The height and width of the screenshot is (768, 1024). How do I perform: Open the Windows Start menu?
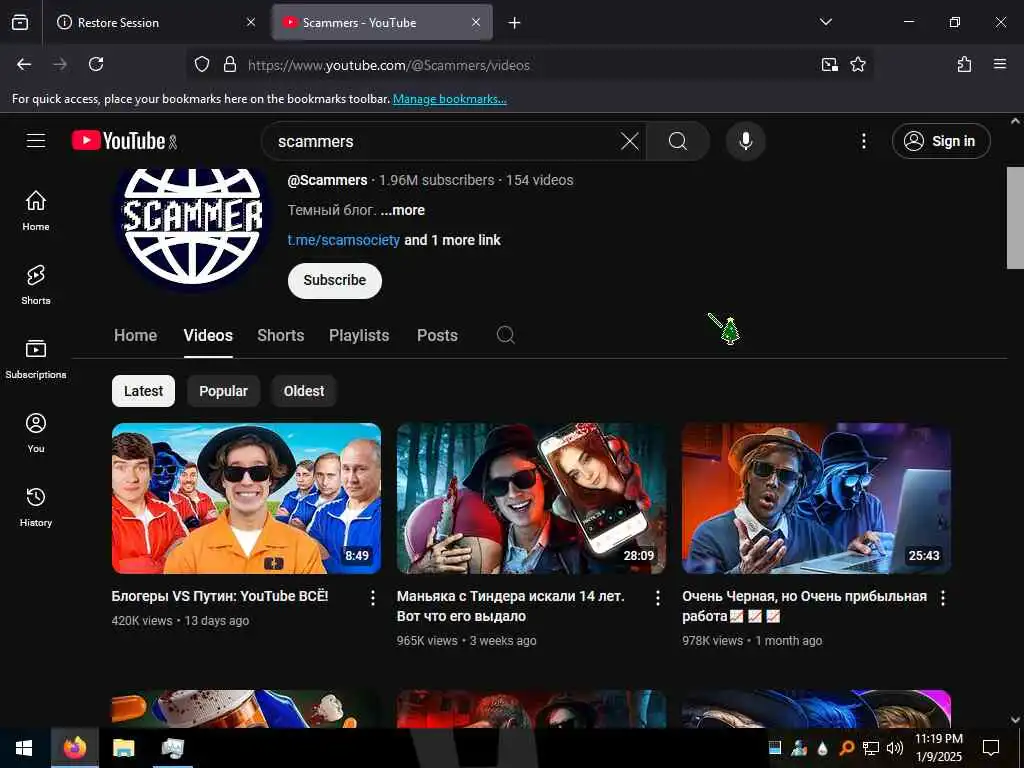(25, 748)
